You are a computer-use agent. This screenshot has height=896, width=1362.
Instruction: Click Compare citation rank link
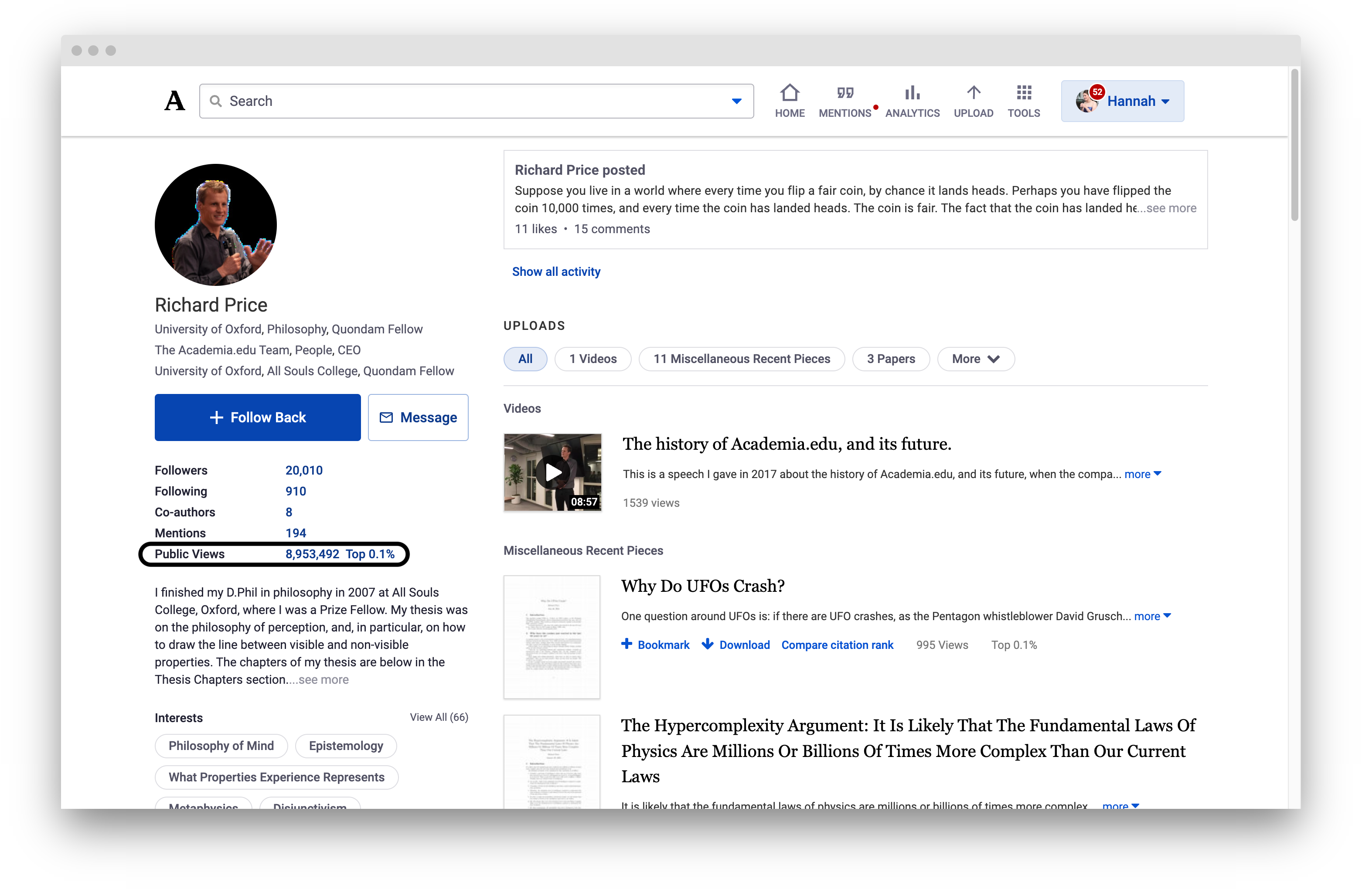837,645
